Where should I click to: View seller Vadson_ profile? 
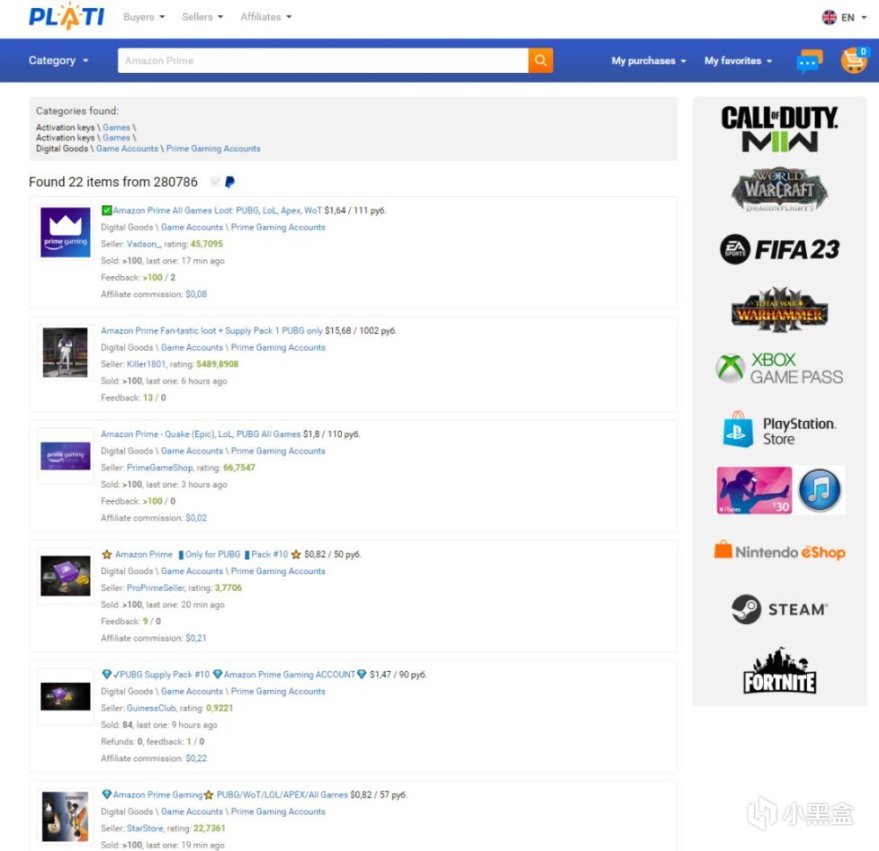pyautogui.click(x=144, y=244)
